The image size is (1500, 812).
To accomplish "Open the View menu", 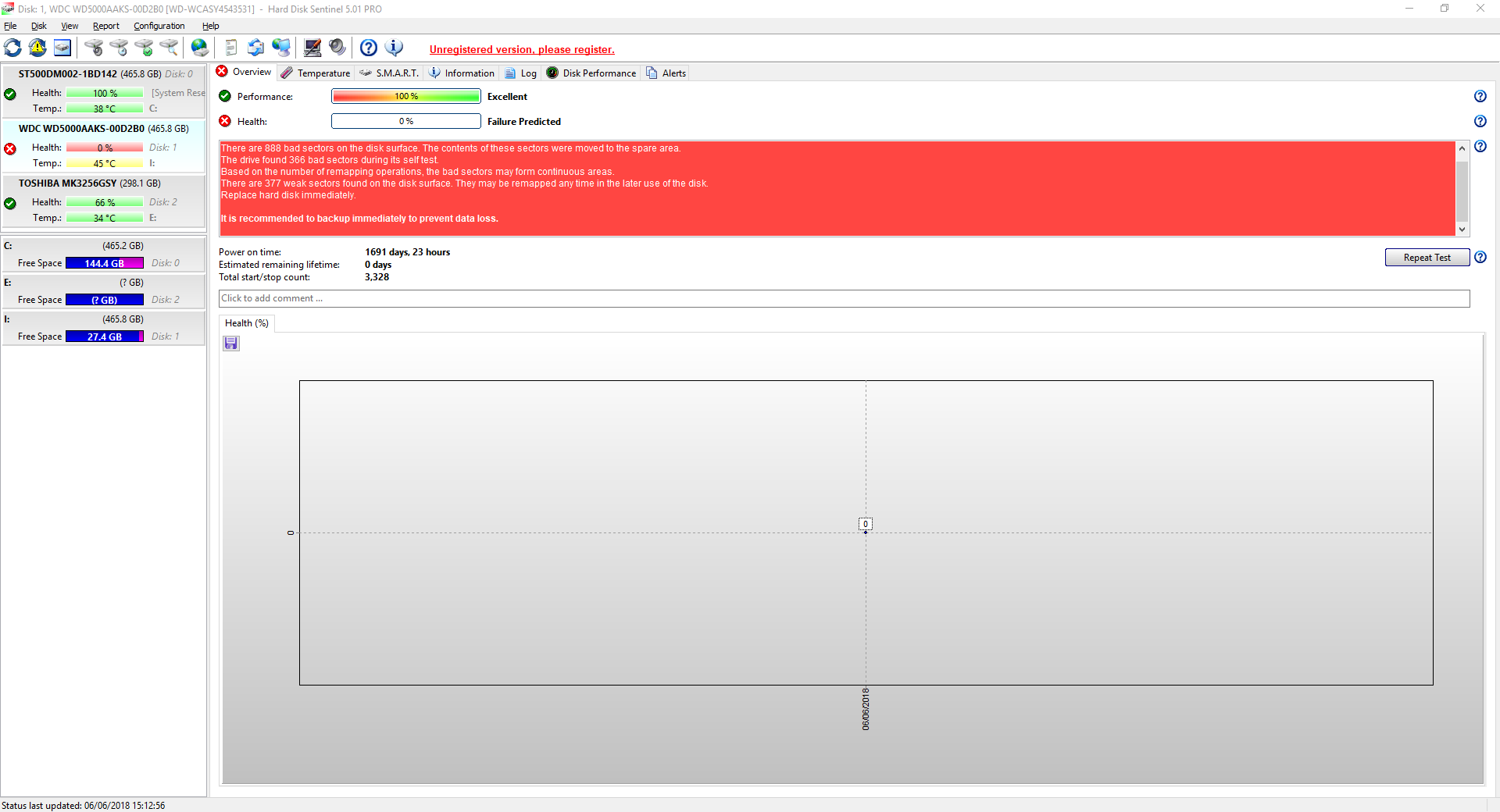I will point(70,26).
